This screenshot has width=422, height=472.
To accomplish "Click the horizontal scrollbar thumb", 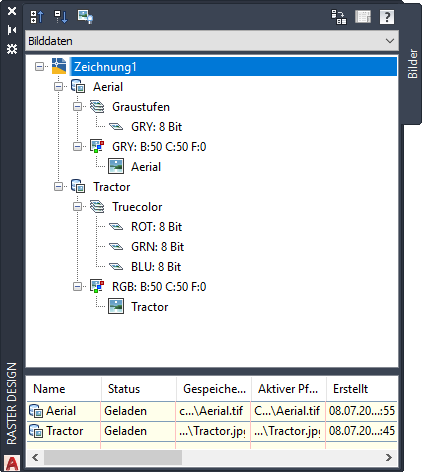I will tap(113, 457).
